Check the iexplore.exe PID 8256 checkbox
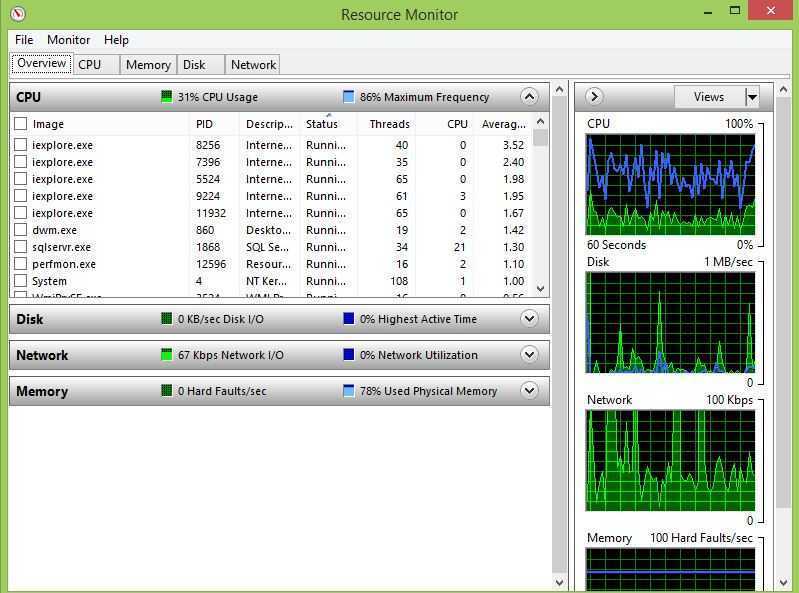Image resolution: width=799 pixels, height=593 pixels. [x=20, y=145]
